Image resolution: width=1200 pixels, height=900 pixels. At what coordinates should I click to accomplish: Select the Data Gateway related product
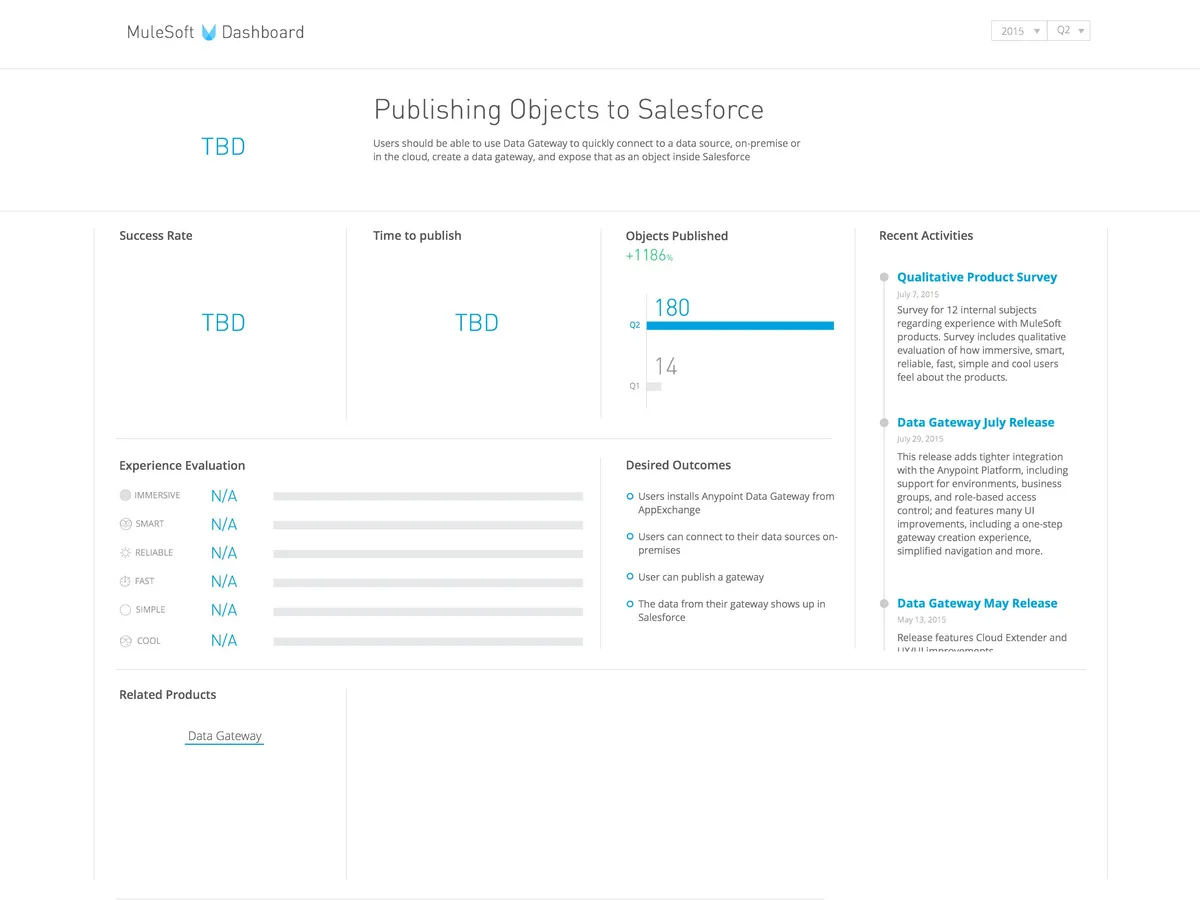pyautogui.click(x=225, y=736)
